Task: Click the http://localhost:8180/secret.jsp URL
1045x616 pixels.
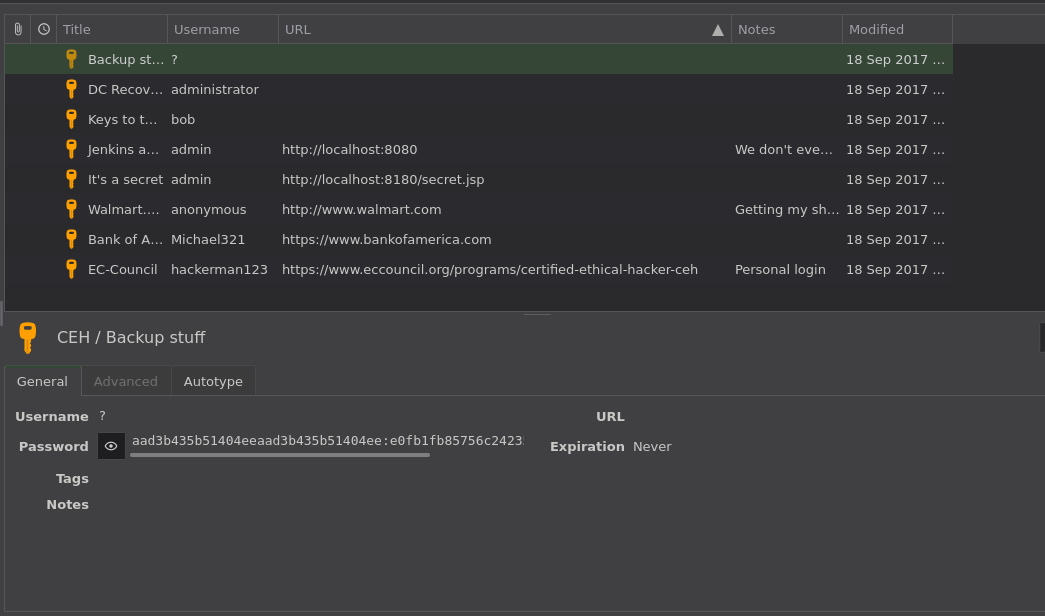Action: point(383,179)
